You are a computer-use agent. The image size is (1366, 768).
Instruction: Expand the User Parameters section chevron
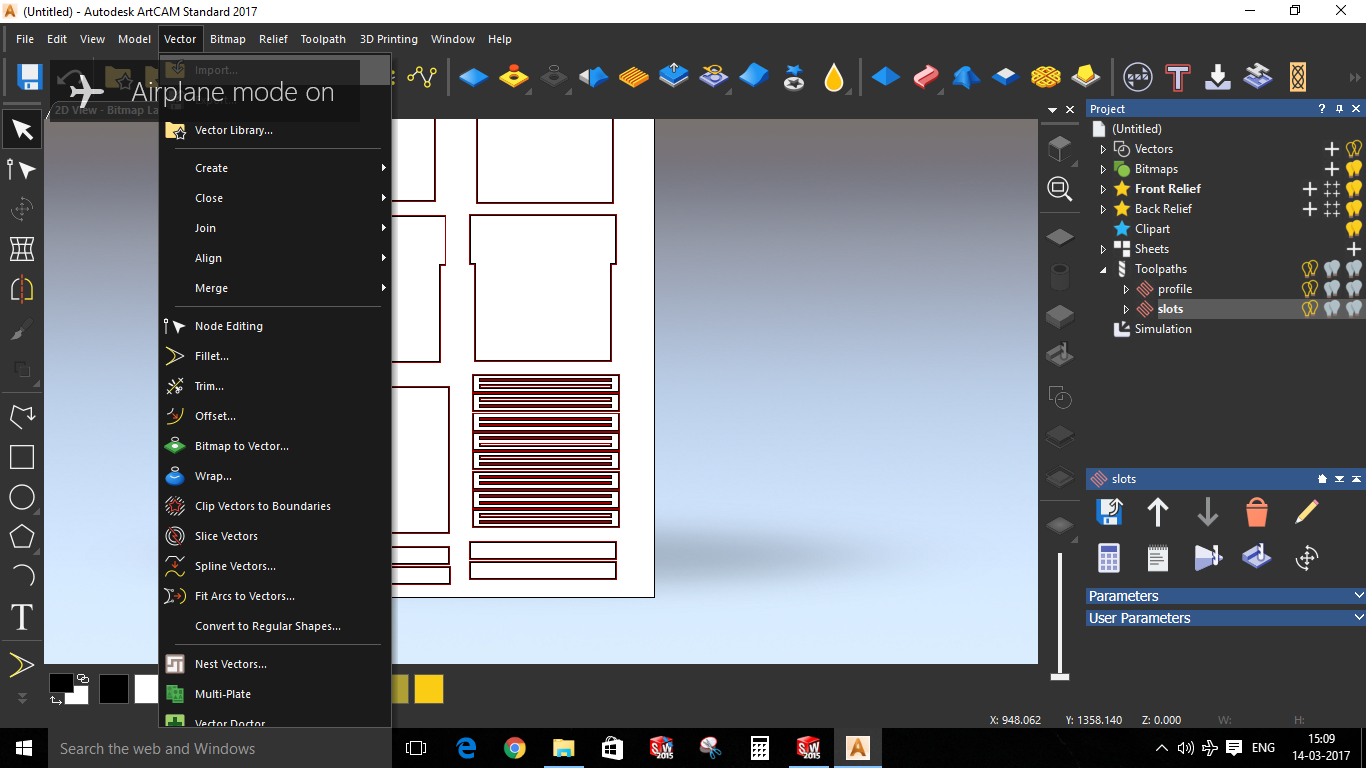pos(1358,618)
